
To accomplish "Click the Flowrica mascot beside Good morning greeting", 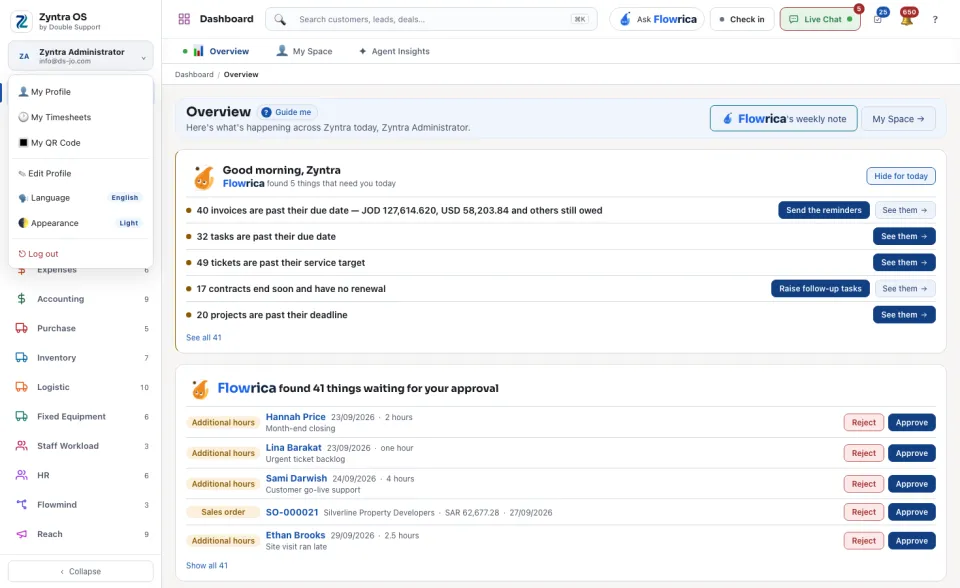I will click(204, 178).
